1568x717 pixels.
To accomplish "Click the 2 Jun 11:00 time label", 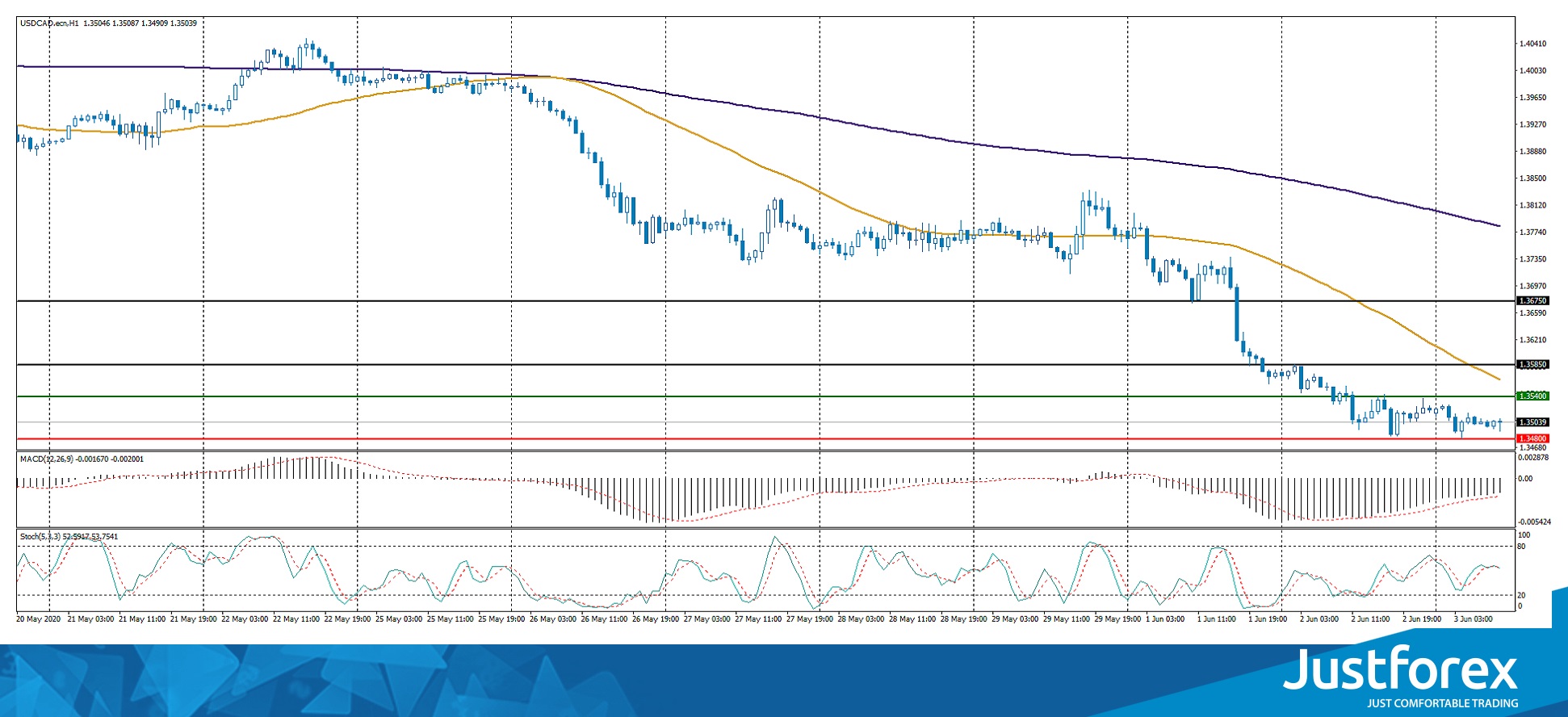I will [x=1371, y=619].
